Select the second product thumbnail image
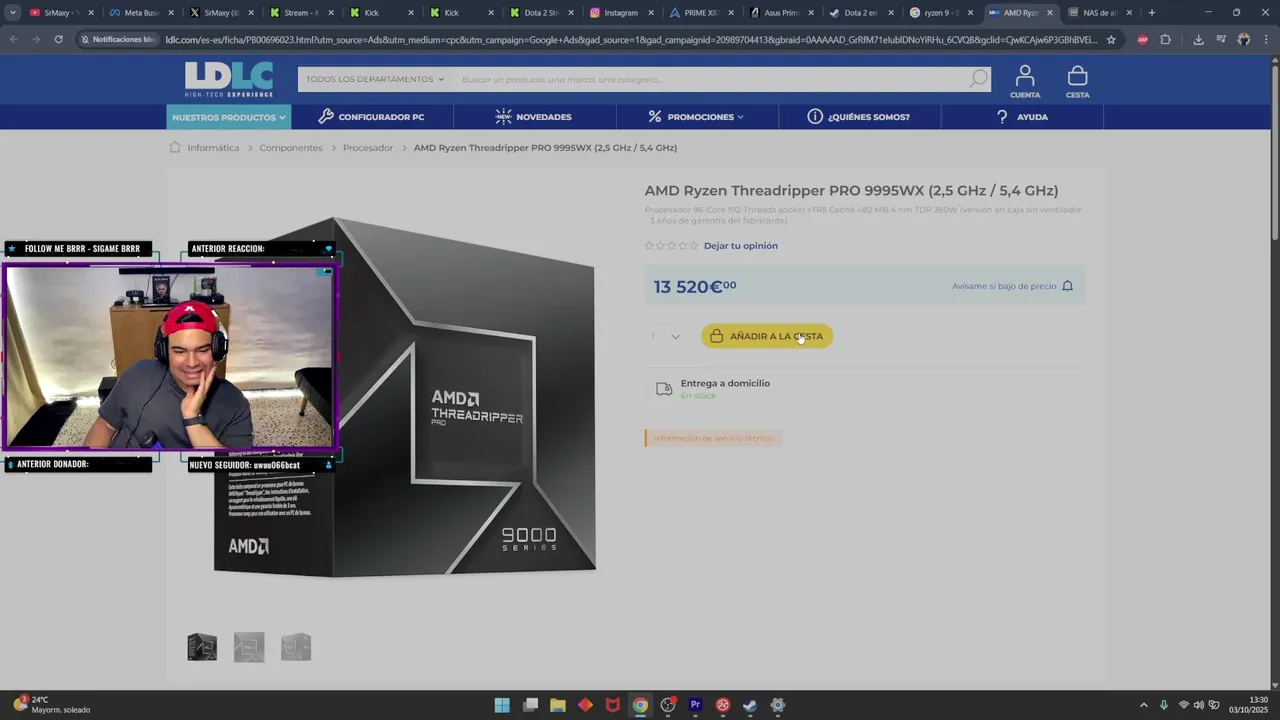This screenshot has height=720, width=1280. (x=249, y=647)
